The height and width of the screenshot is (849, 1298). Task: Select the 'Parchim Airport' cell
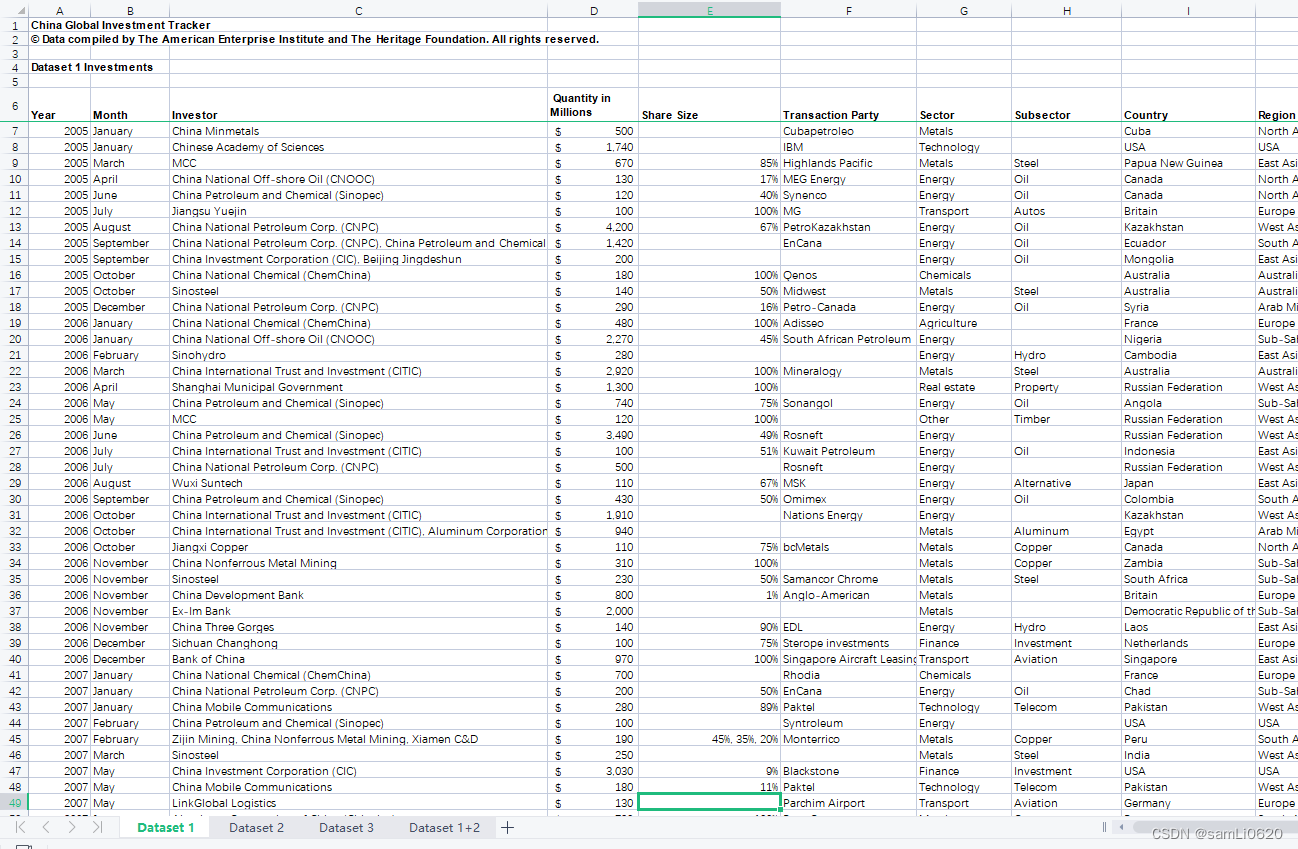point(848,803)
